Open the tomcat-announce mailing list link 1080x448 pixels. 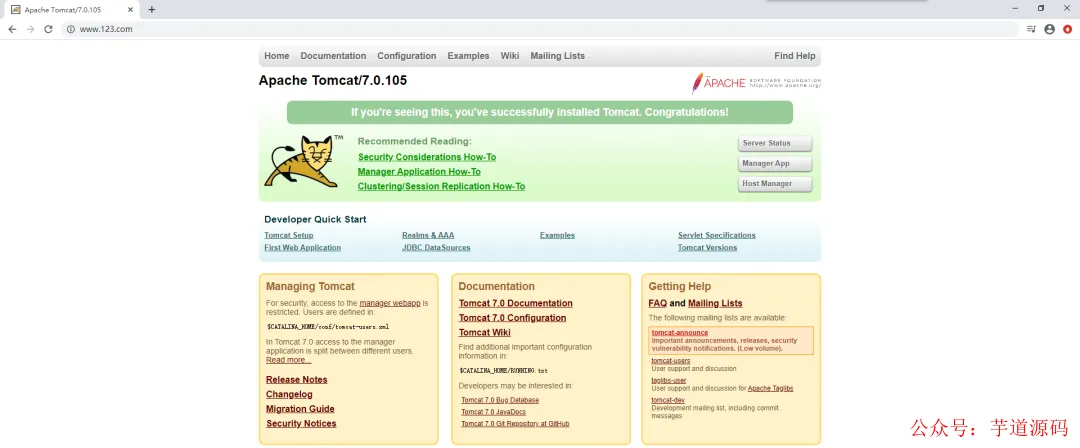(x=680, y=332)
